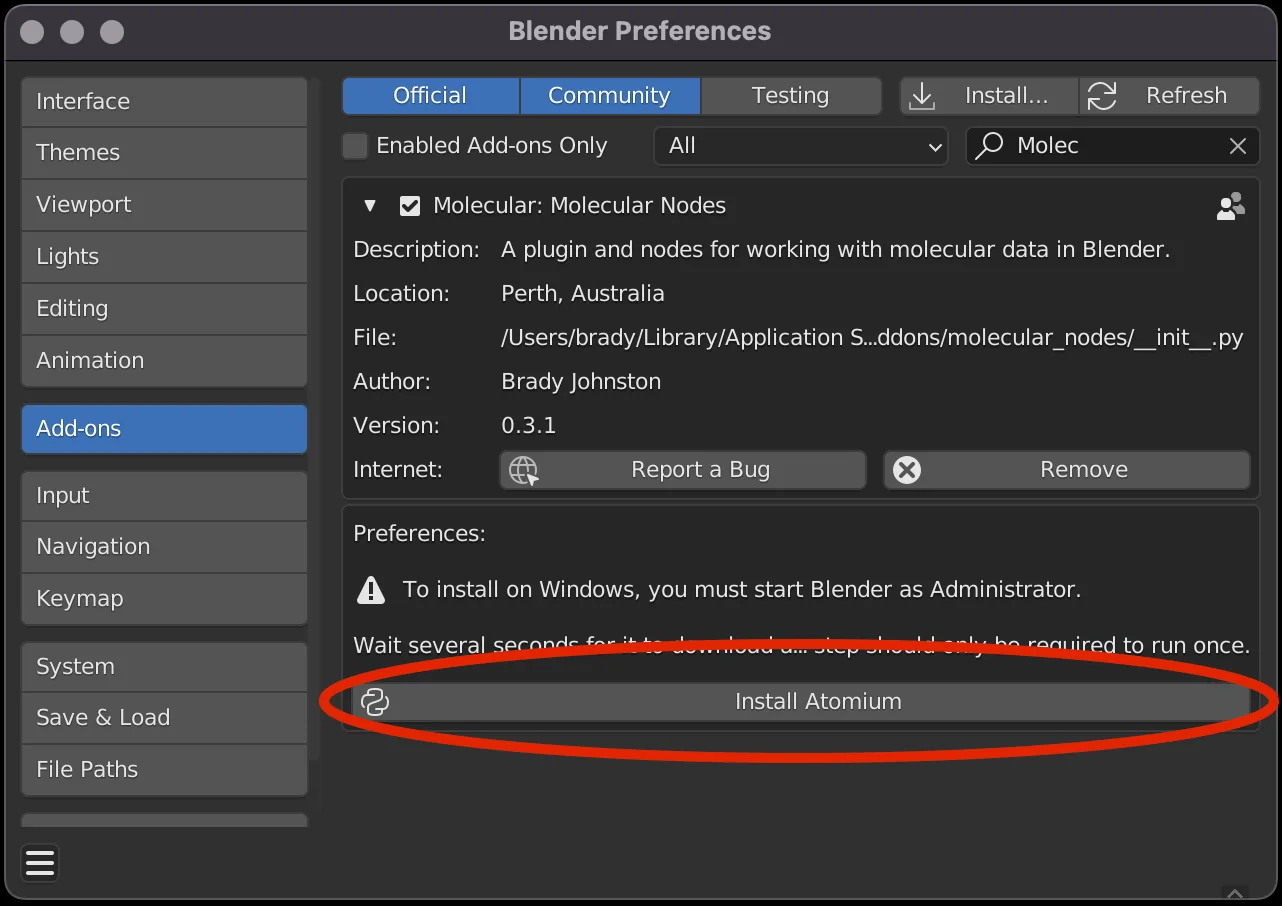Screen dimensions: 1282x906
Task: Select the Add-ons preferences section
Action: (x=164, y=429)
